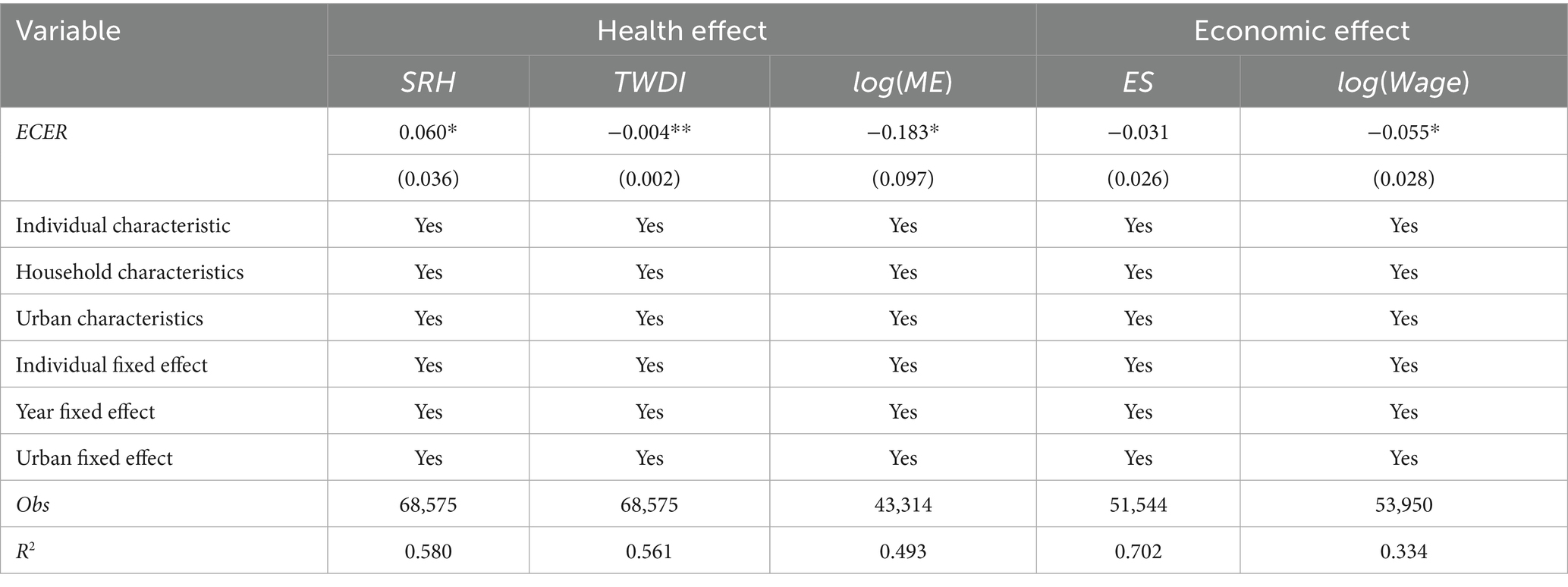The image size is (1568, 587).
Task: Click the (0.097) standard error value
Action: pyautogui.click(x=903, y=179)
